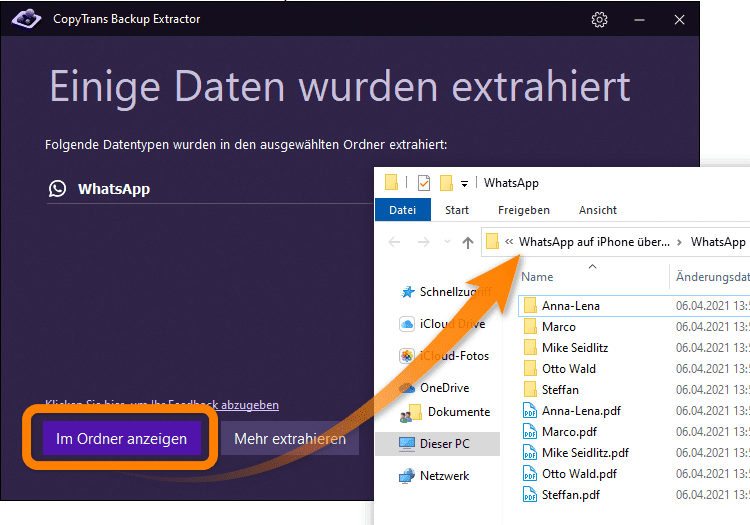The image size is (750, 525).
Task: Sort by Änderungsdatum column header
Action: [x=712, y=277]
